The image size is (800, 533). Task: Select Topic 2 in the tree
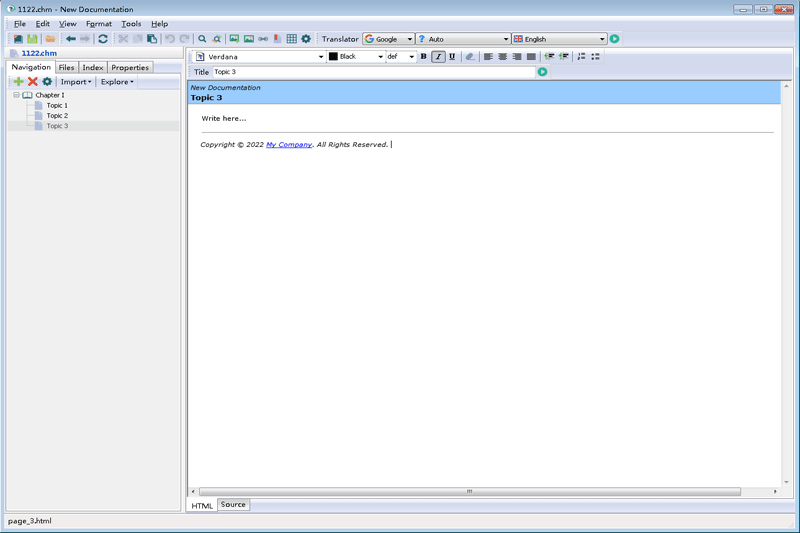[57, 115]
